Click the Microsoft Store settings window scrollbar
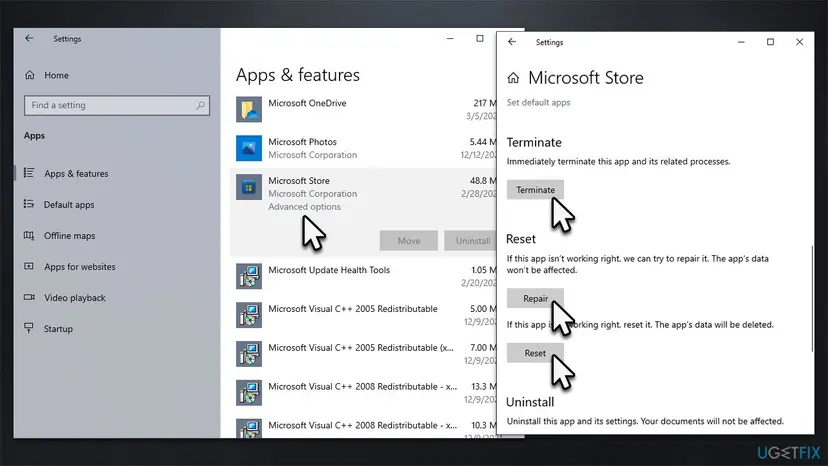 pyautogui.click(x=812, y=299)
